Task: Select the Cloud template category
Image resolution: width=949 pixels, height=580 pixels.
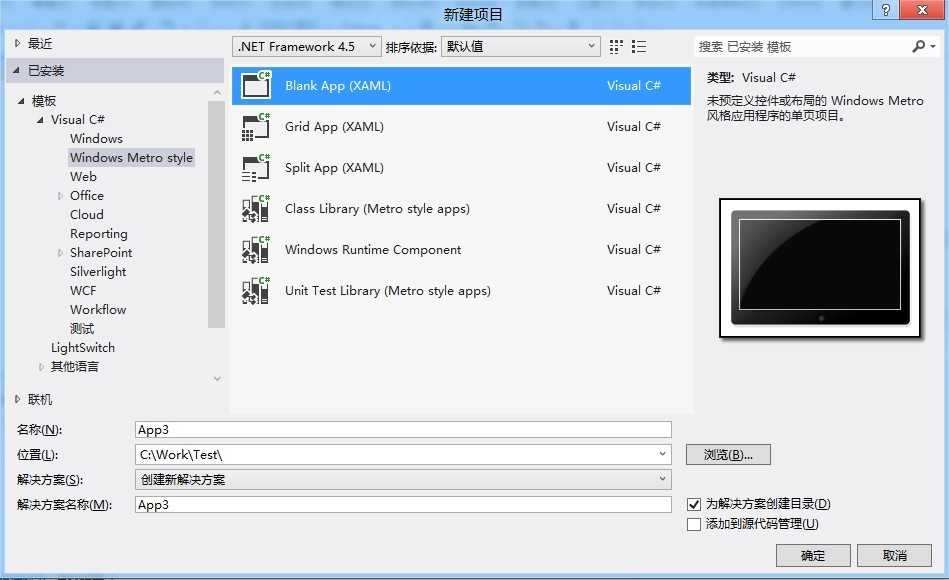Action: [x=87, y=214]
